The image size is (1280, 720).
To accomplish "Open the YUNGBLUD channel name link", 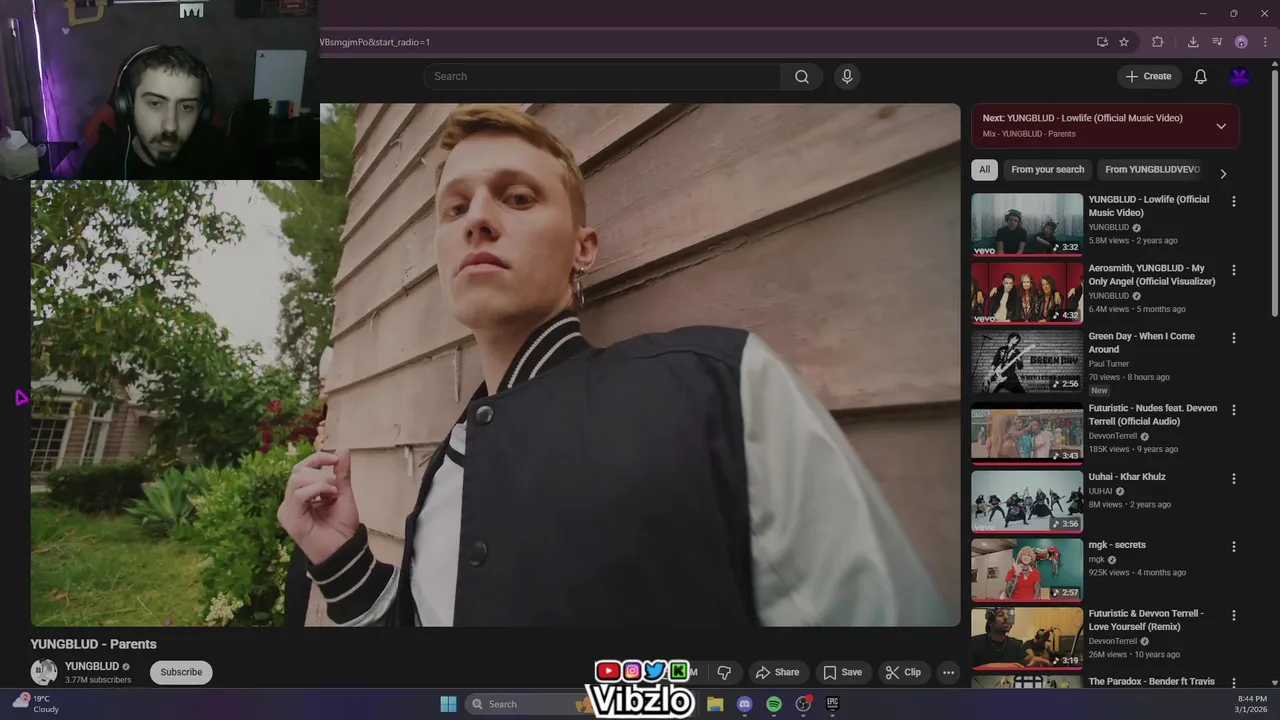I will coord(92,666).
